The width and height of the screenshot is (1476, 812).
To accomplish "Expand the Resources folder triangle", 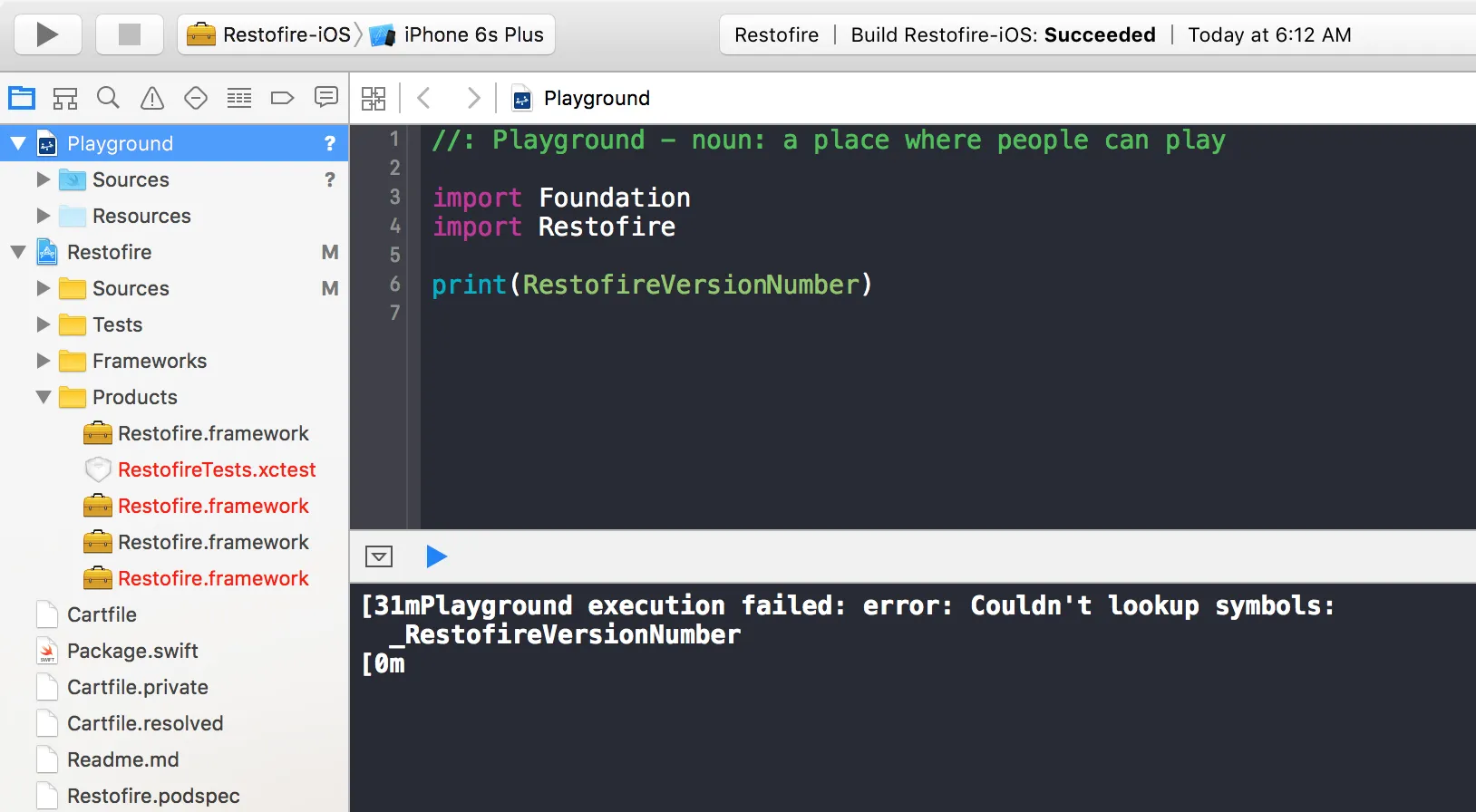I will 44,216.
